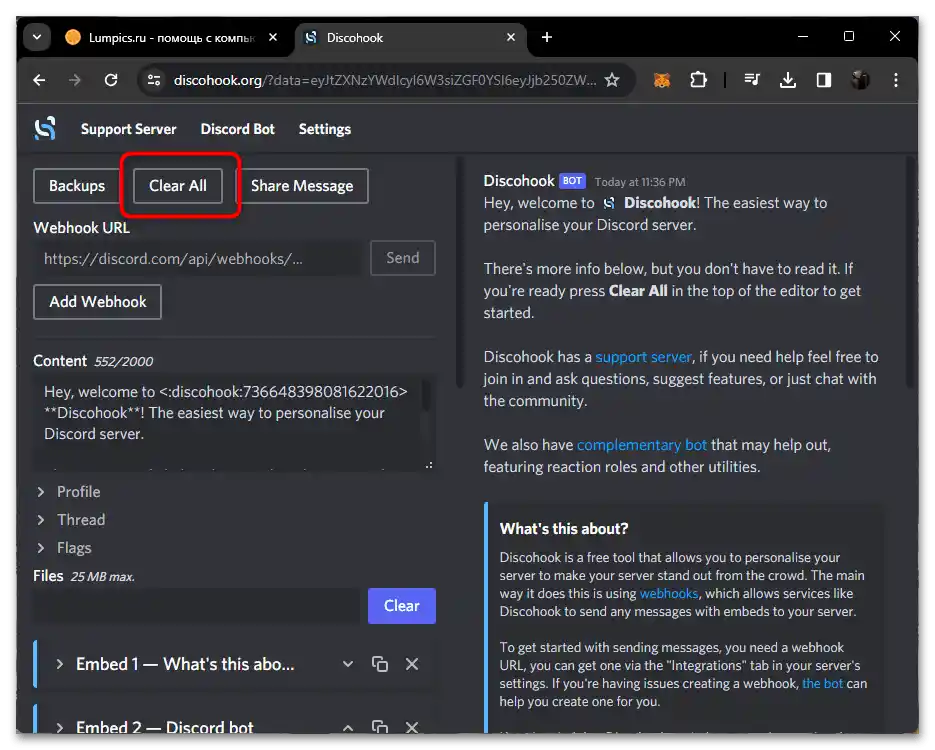The width and height of the screenshot is (935, 750).
Task: Click inside the Content text area
Action: point(227,422)
